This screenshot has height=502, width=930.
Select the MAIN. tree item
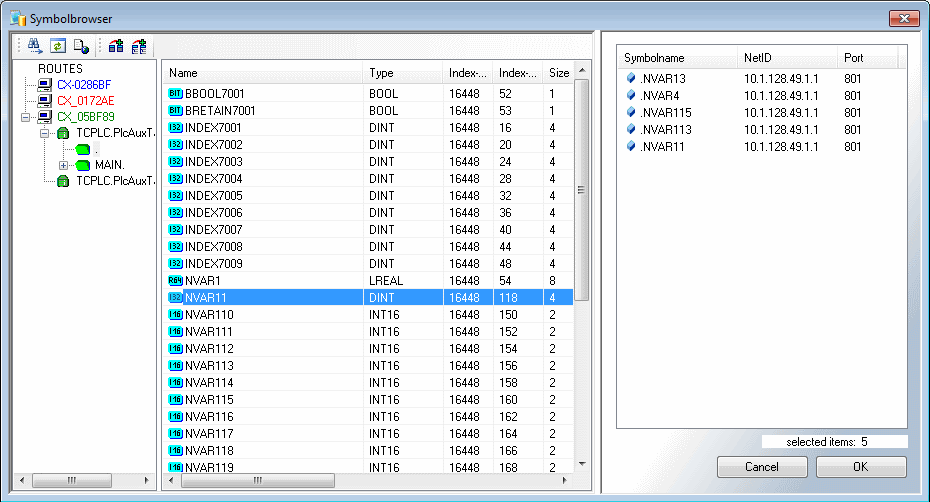(109, 165)
